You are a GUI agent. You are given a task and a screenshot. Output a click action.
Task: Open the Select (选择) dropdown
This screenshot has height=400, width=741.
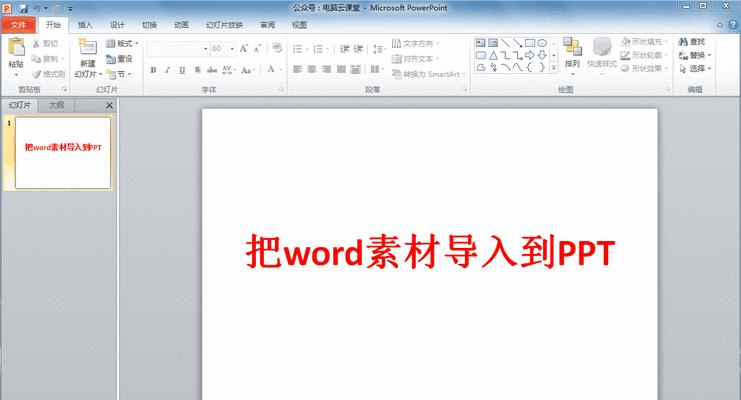[695, 69]
